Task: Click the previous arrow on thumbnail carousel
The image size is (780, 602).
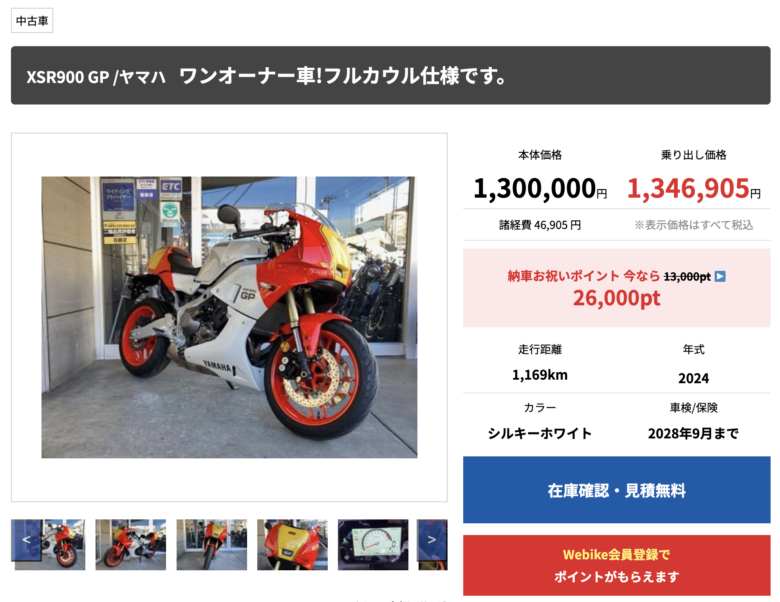Action: [x=26, y=540]
